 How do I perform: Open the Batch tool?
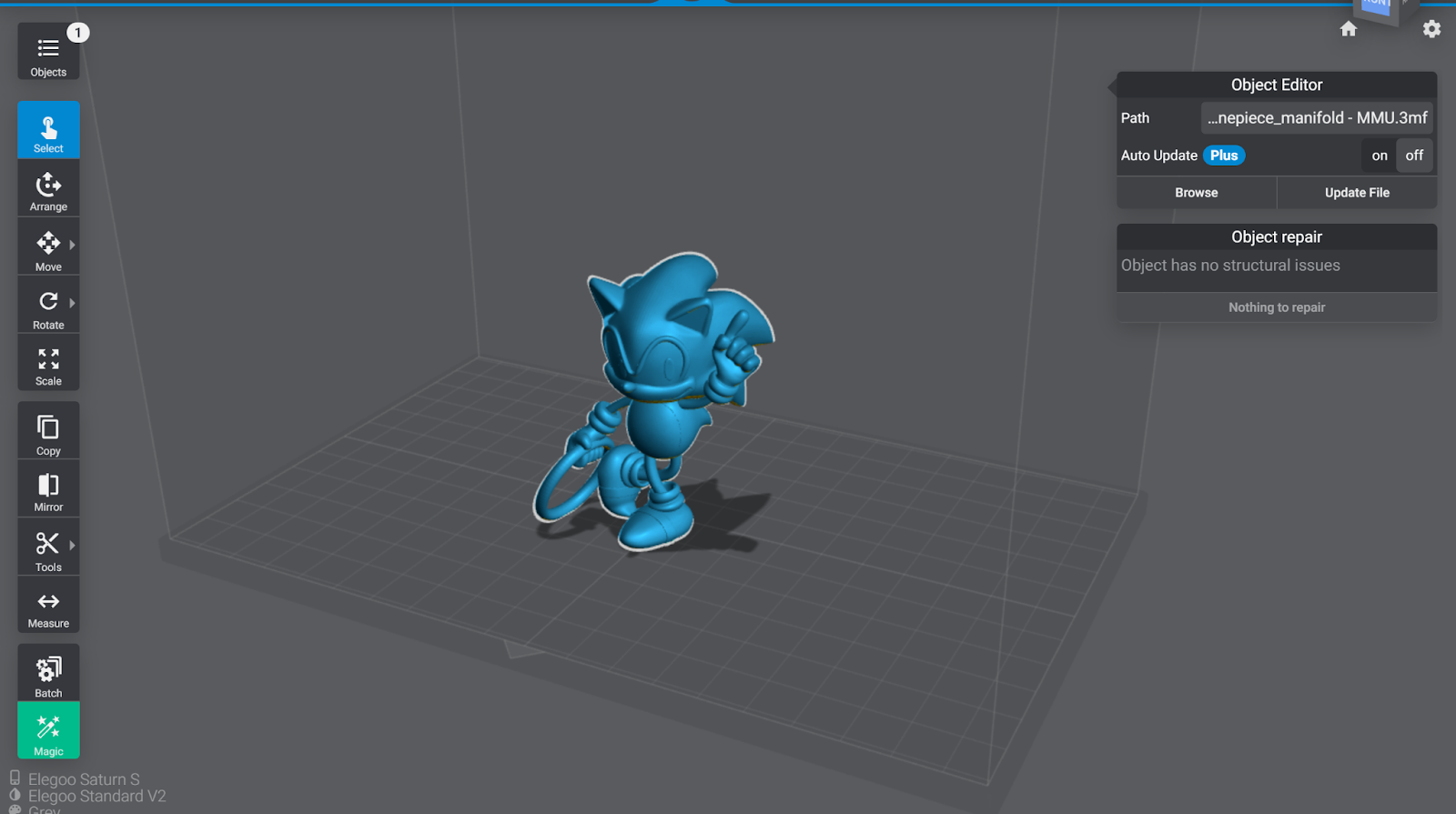(48, 674)
